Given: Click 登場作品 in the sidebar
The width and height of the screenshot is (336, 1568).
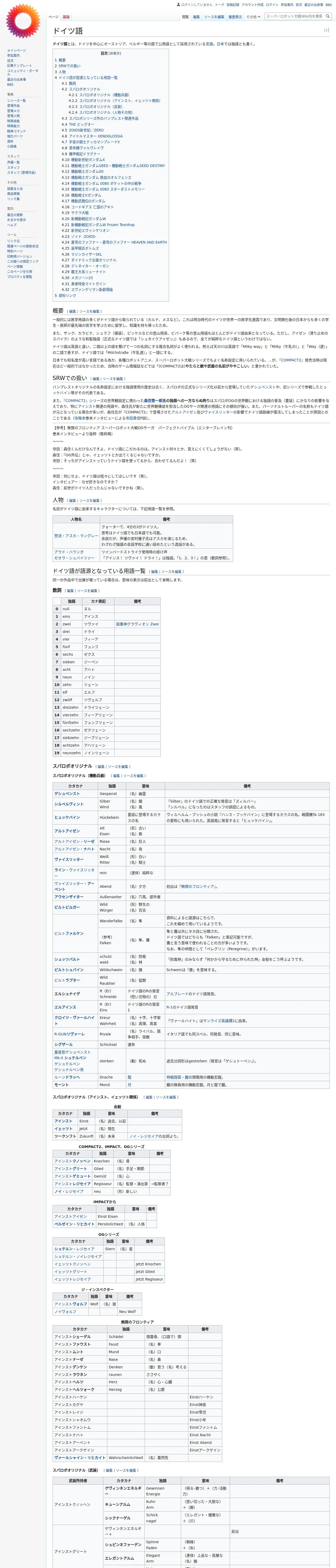Looking at the screenshot, I should point(13,106).
